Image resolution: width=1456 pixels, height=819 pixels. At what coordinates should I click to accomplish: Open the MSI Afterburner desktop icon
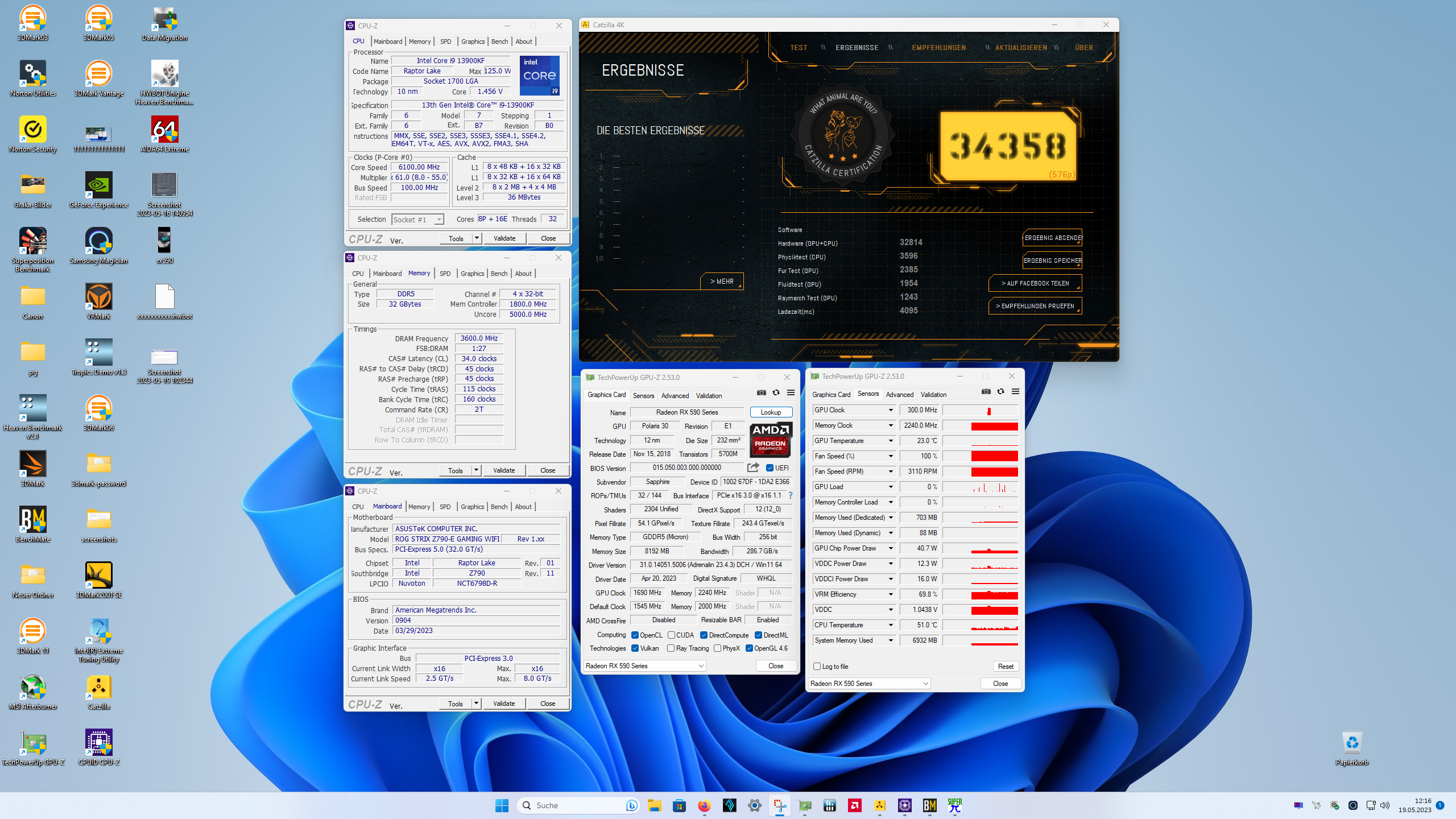(x=32, y=692)
